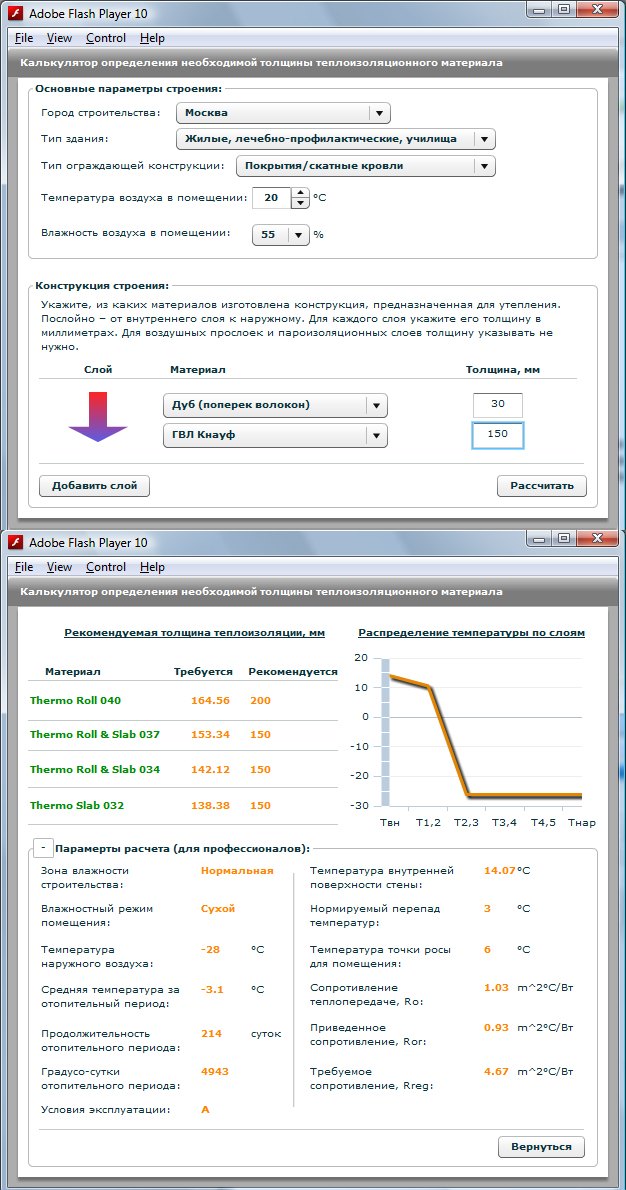Click the thickness field showing 30
Image resolution: width=626 pixels, height=1190 pixels.
tap(498, 405)
